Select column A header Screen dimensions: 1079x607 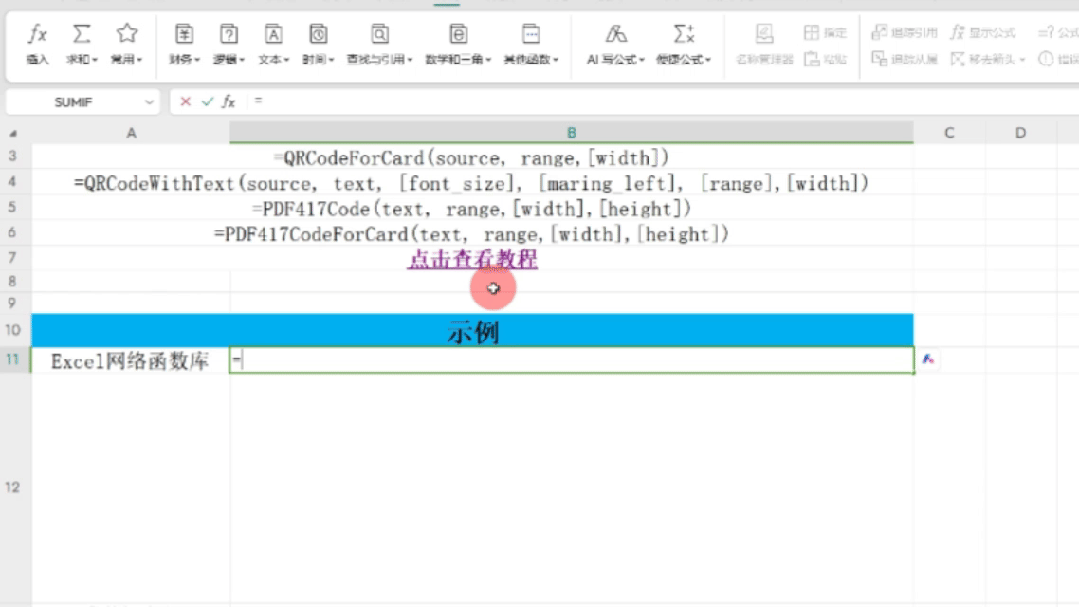click(131, 133)
